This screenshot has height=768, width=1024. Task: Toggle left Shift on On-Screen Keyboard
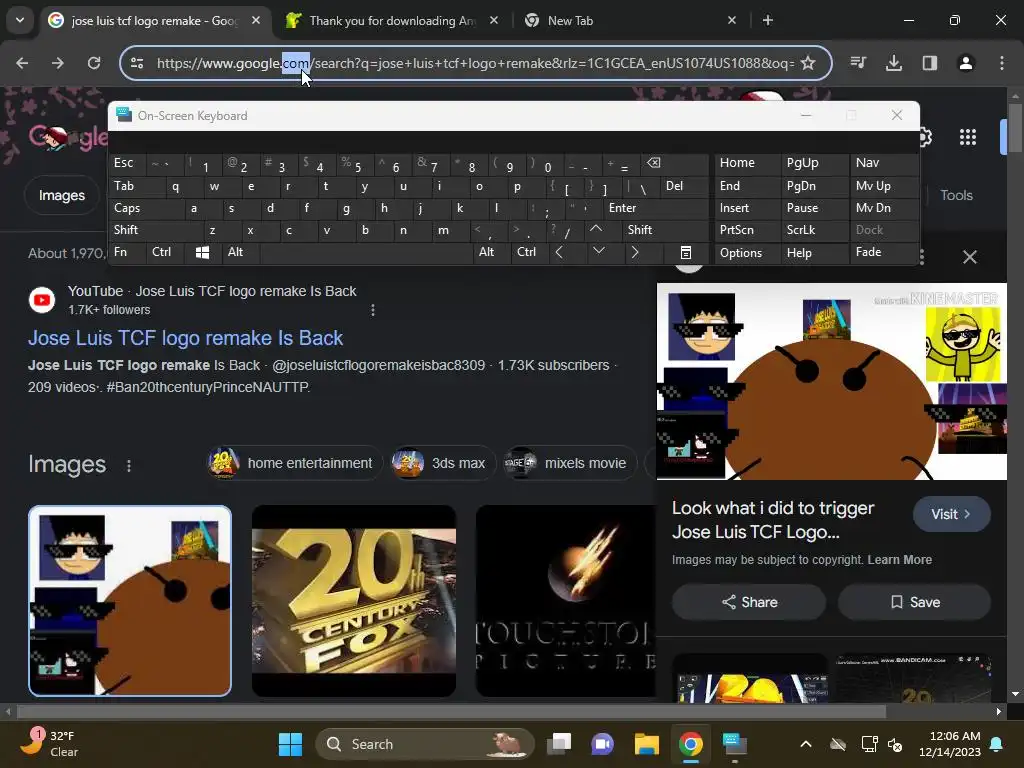click(x=157, y=230)
